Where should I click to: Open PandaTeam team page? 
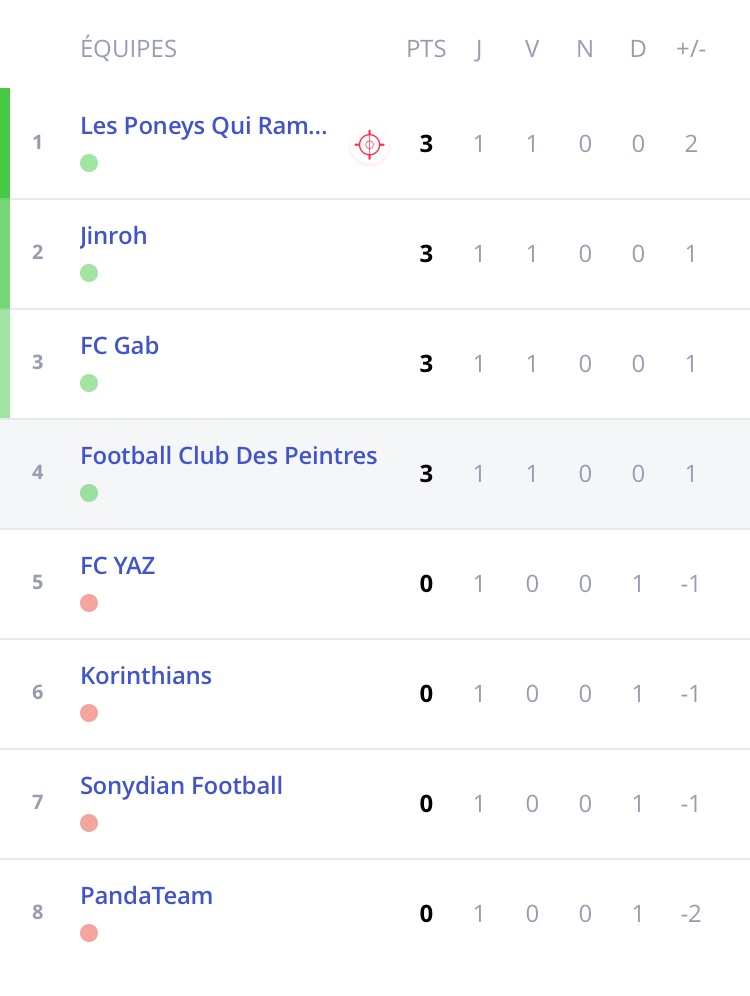coord(146,896)
